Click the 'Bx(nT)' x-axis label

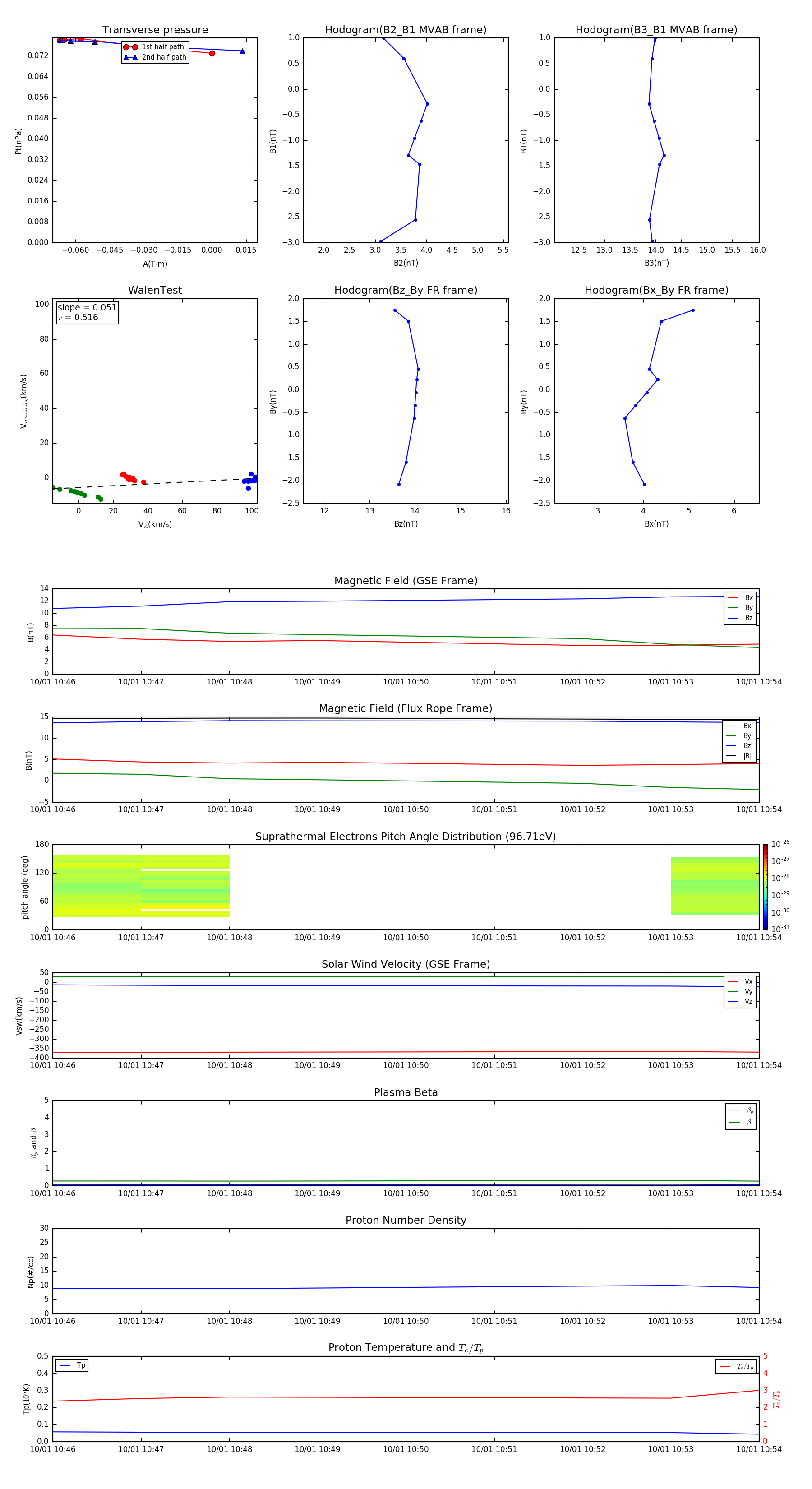tap(656, 524)
